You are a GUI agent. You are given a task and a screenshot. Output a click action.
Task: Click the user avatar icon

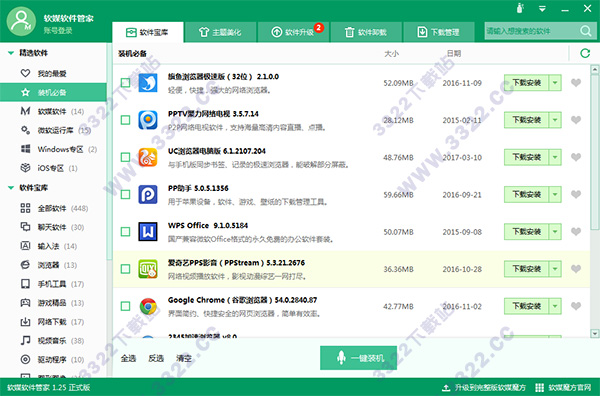coord(21,21)
